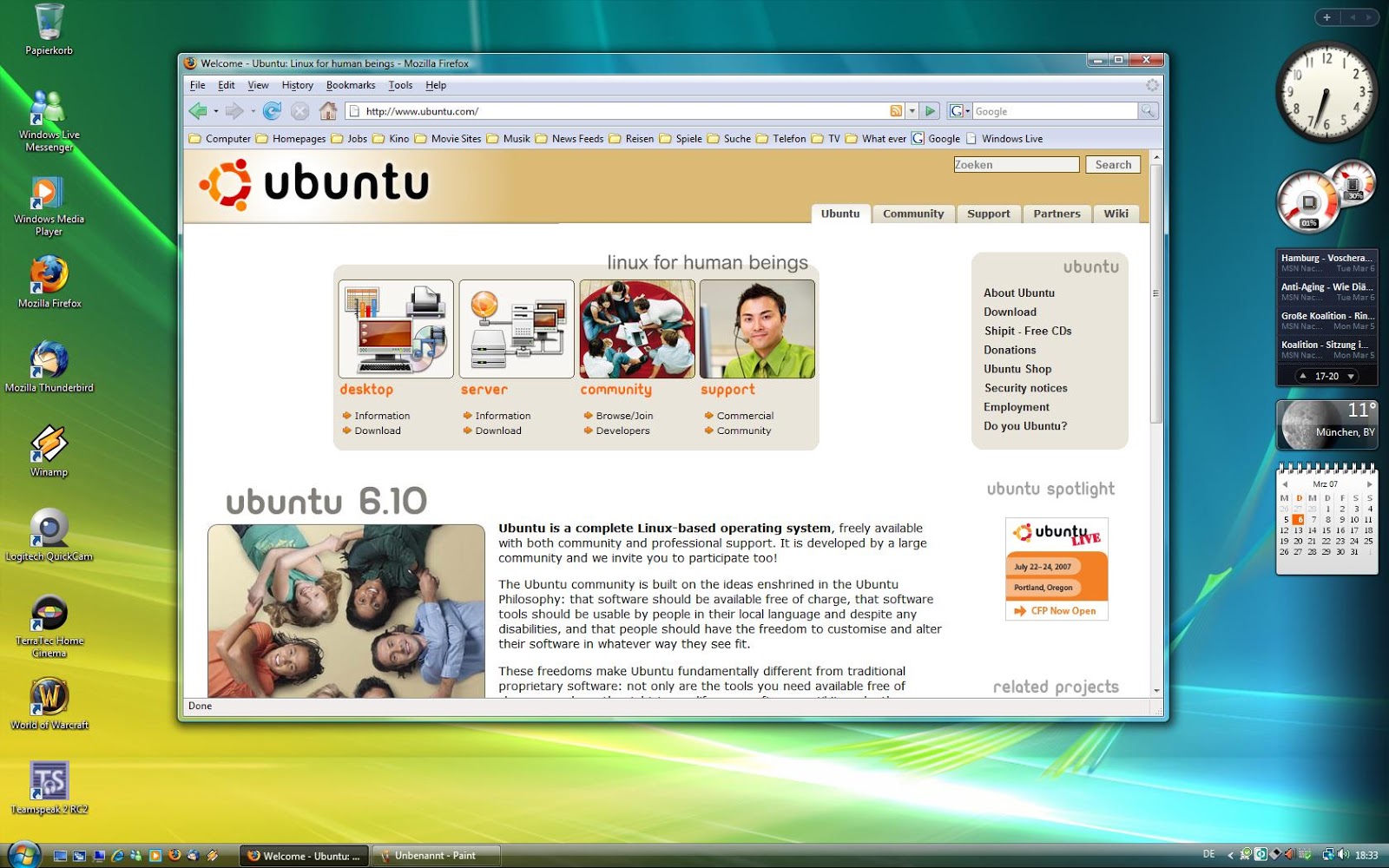Click the Back arrow in Firefox toolbar
1389x868 pixels.
pos(198,110)
